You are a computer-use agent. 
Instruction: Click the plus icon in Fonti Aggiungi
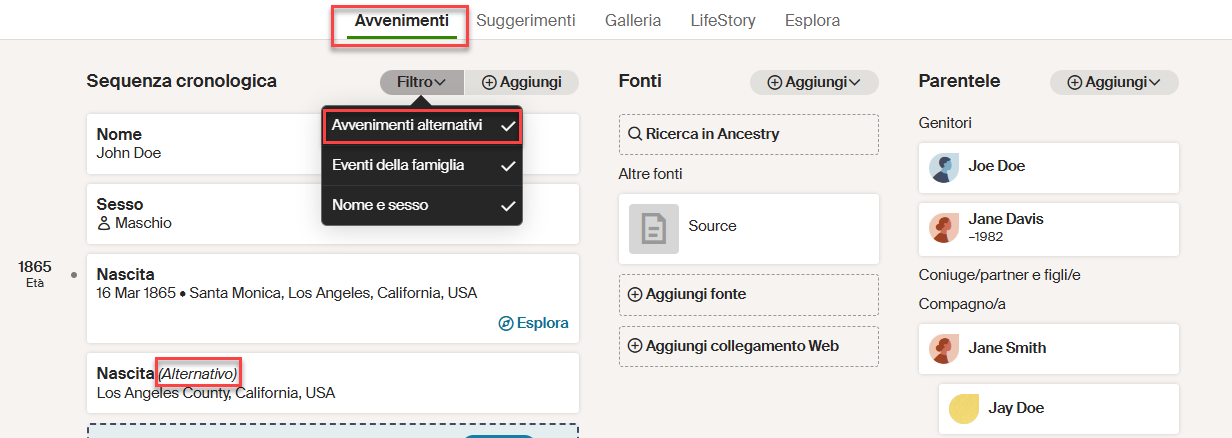pyautogui.click(x=774, y=83)
